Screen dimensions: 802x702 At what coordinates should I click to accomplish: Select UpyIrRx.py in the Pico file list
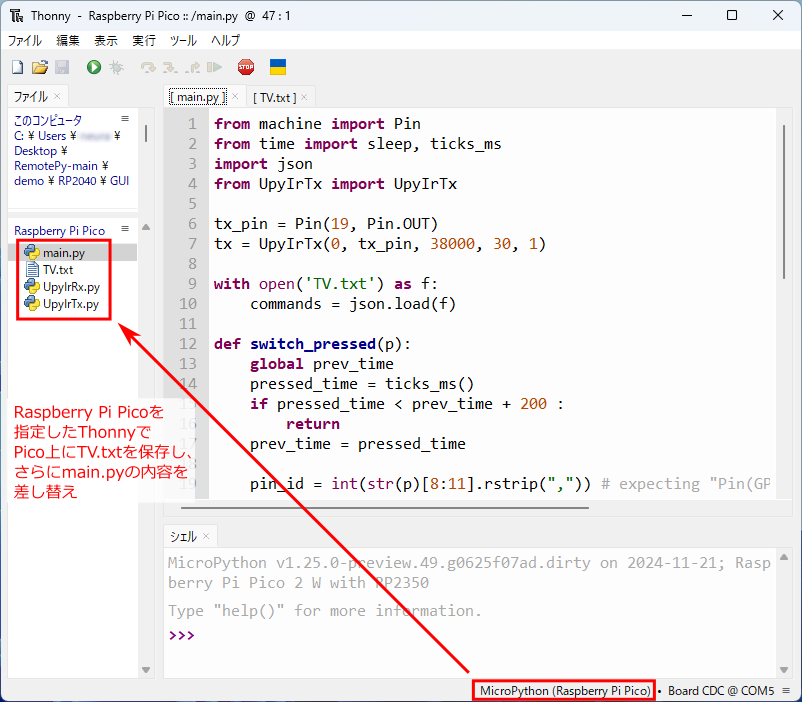pyautogui.click(x=71, y=287)
